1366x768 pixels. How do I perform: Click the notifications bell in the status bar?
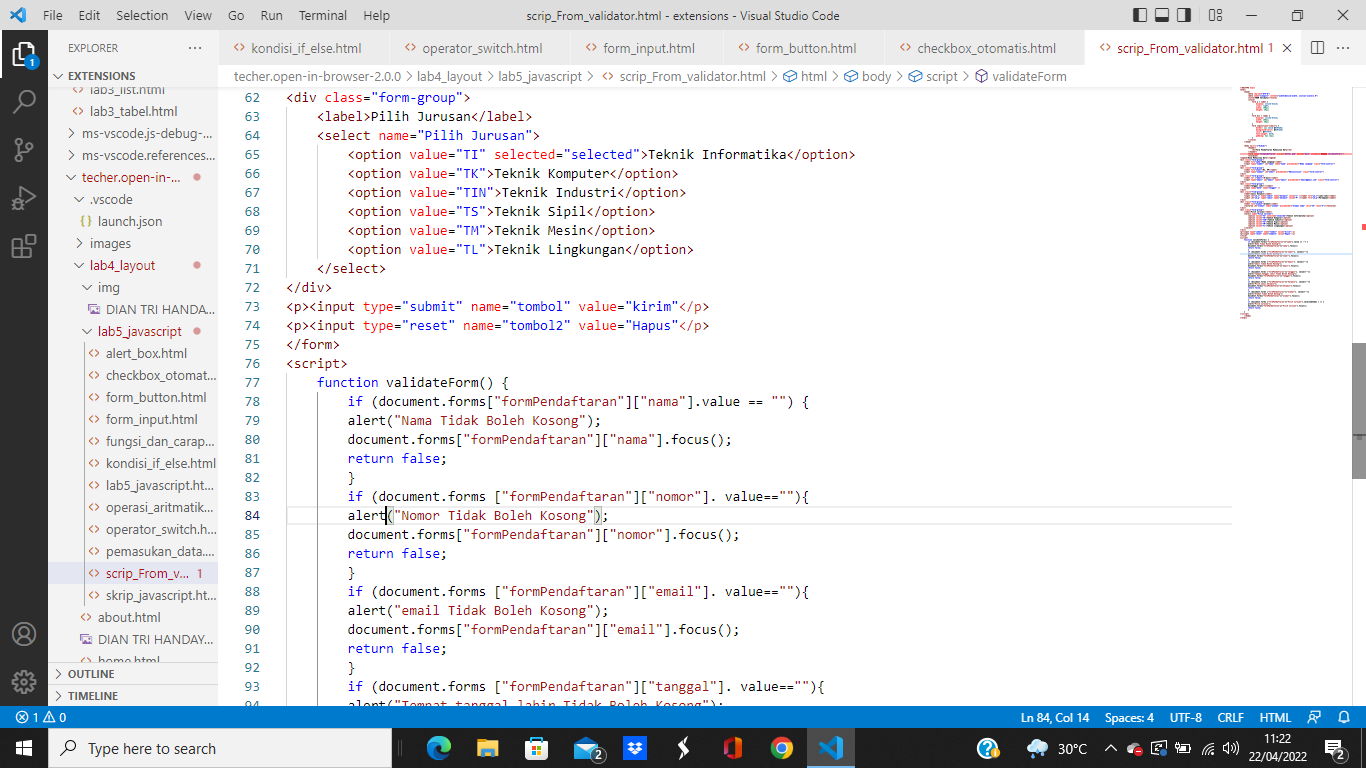tap(1344, 717)
